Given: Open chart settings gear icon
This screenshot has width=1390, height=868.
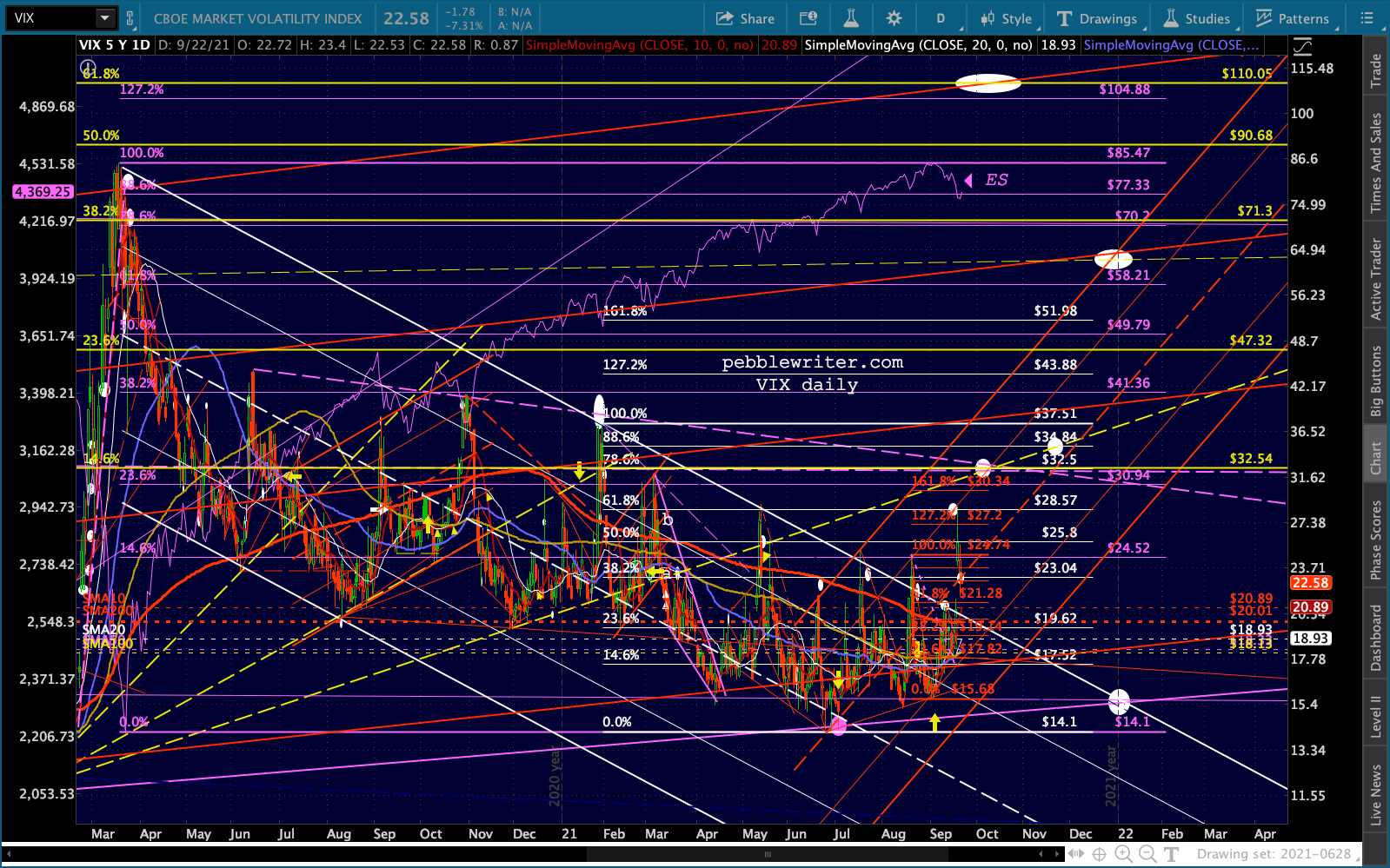Looking at the screenshot, I should point(894,18).
